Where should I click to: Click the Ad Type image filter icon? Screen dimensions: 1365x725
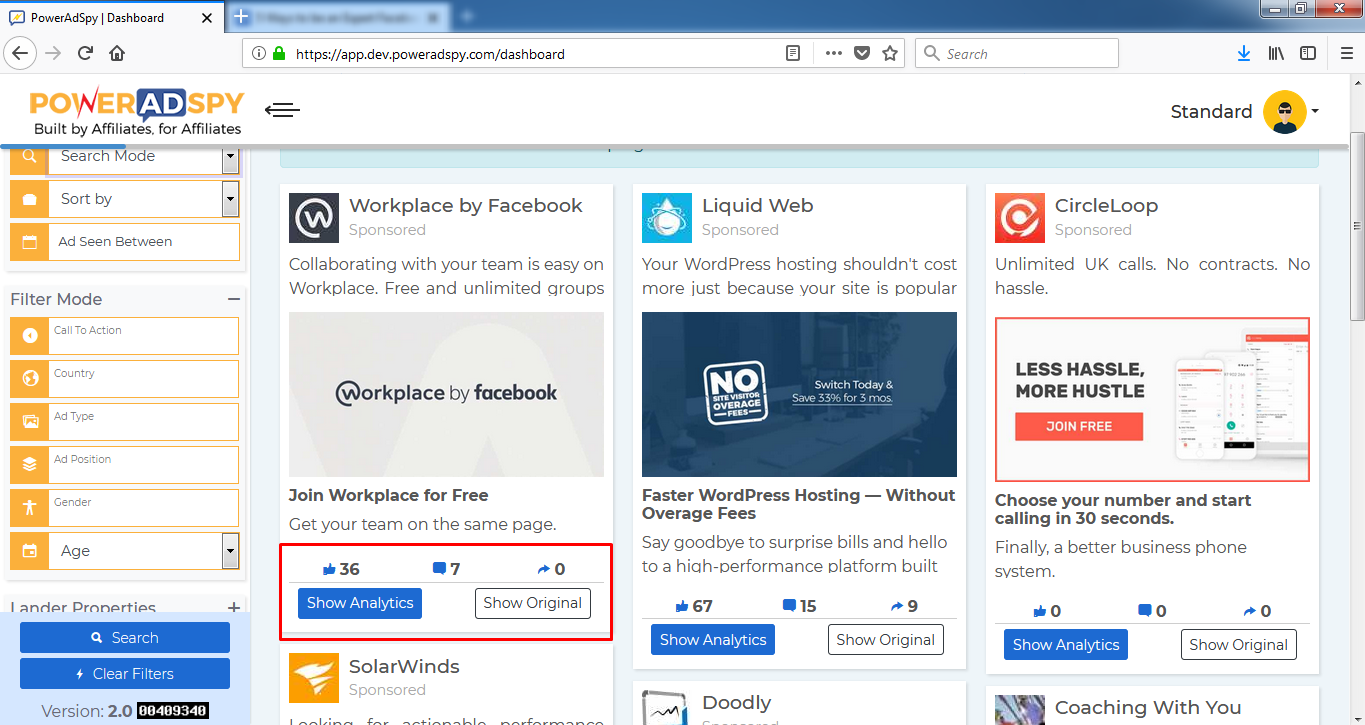[30, 422]
